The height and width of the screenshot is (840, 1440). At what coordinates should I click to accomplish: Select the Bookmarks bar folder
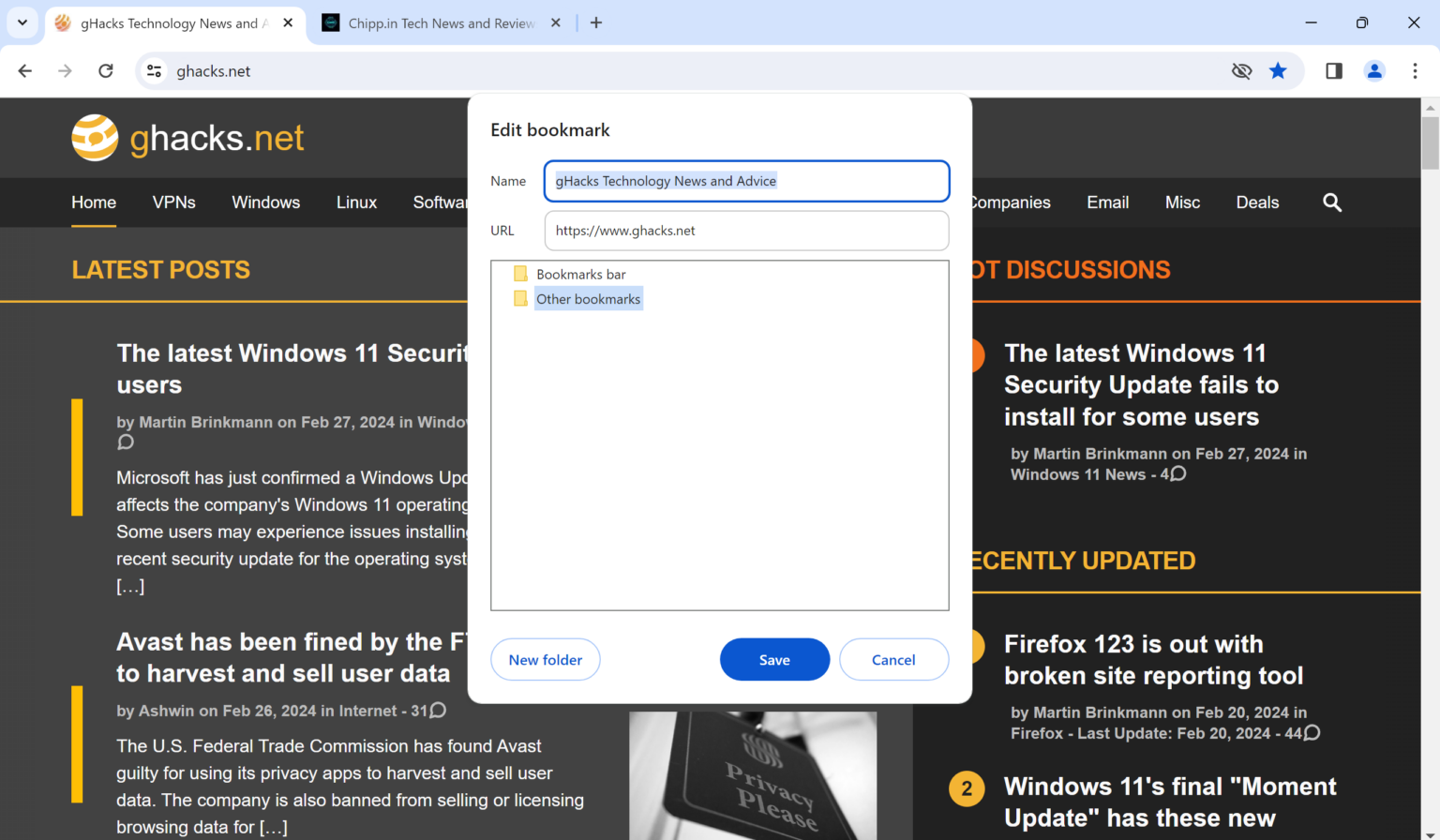click(x=580, y=274)
